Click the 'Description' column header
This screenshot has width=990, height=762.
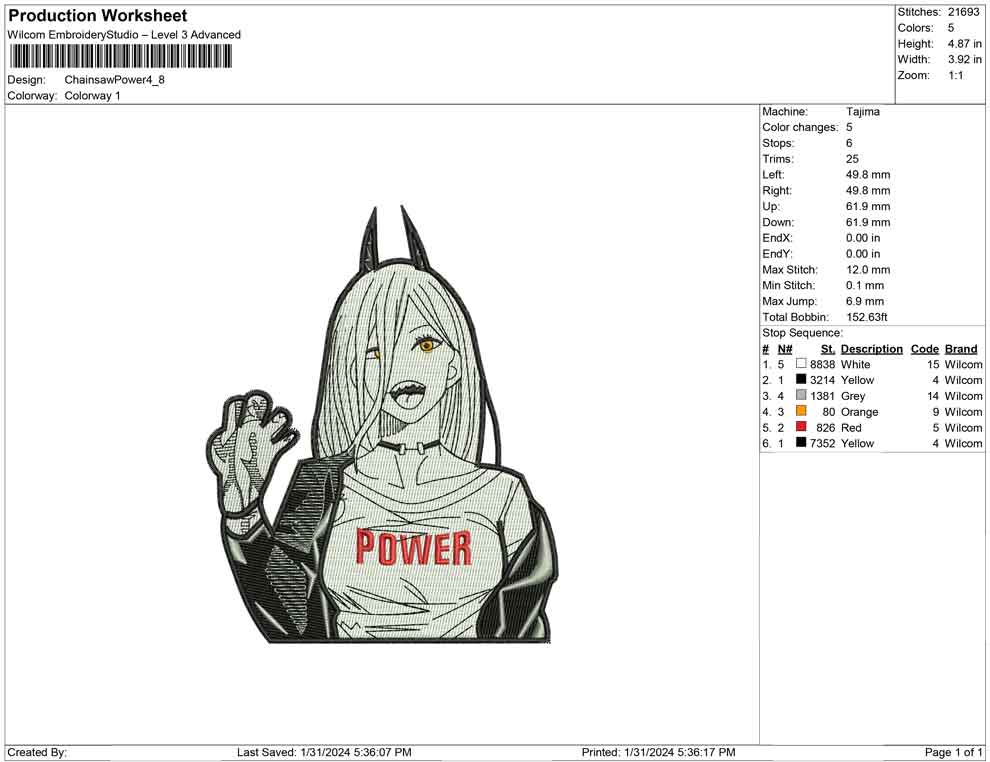click(x=872, y=349)
